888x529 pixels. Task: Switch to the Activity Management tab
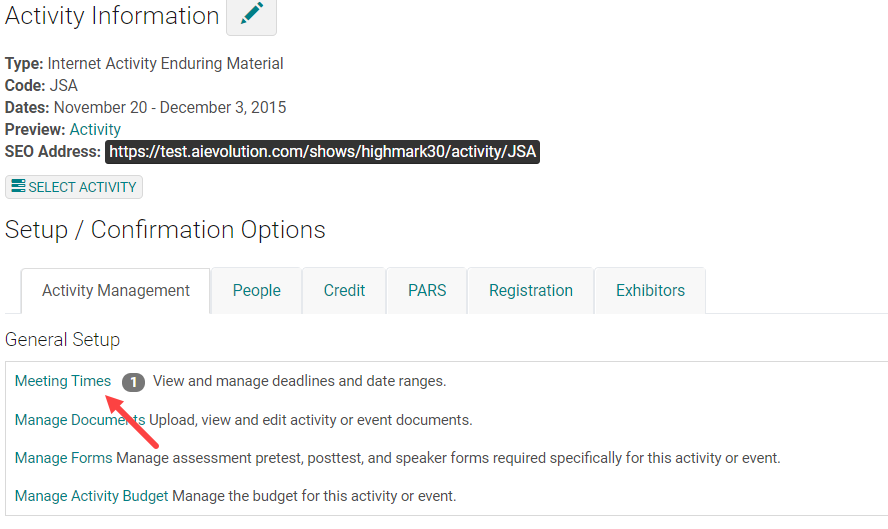[x=116, y=291]
